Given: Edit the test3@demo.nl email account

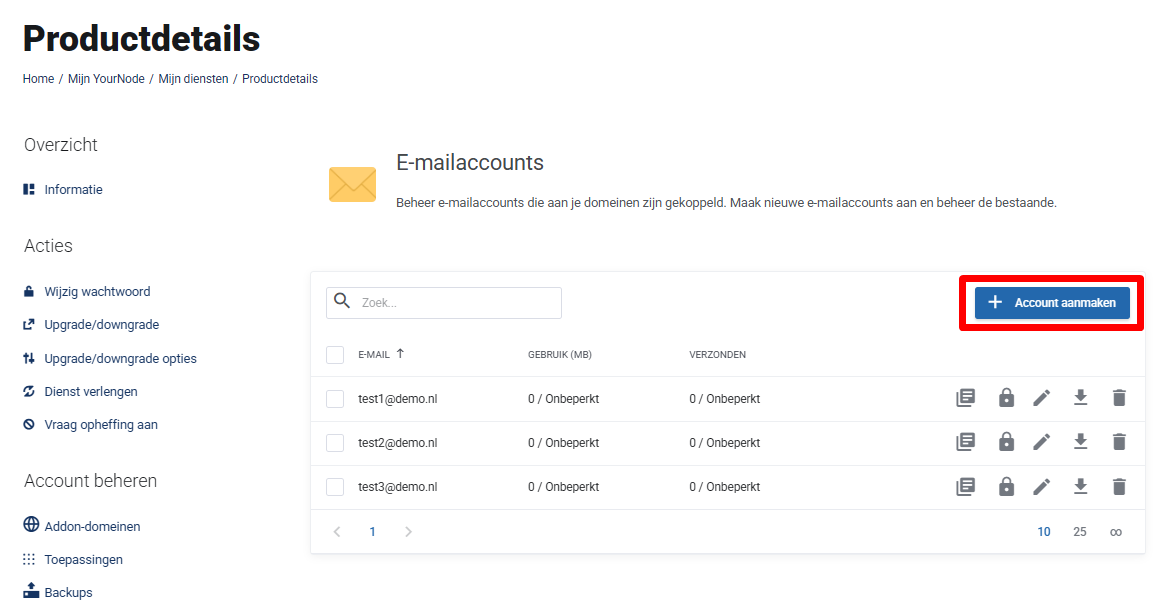Looking at the screenshot, I should click(x=1042, y=486).
